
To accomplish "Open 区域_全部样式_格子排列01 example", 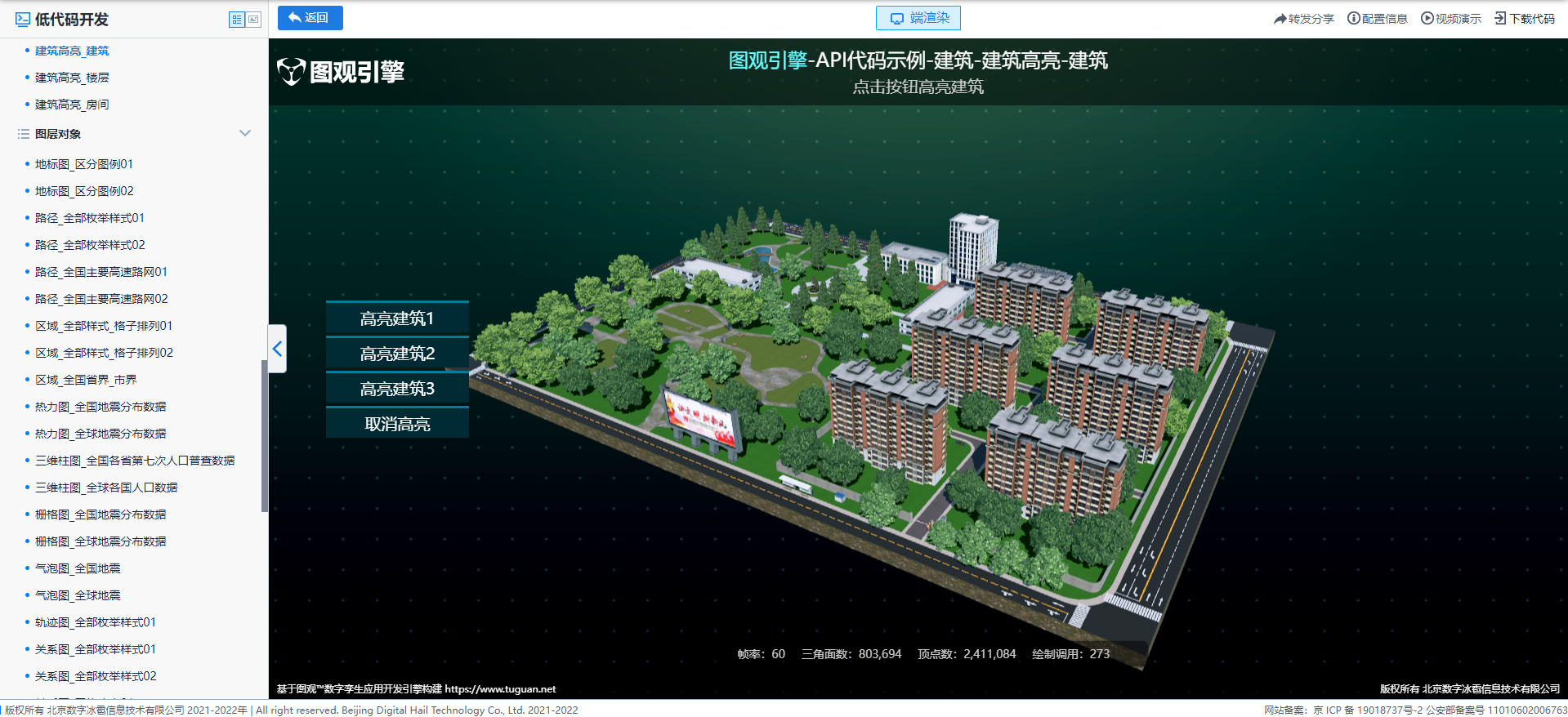I will (x=104, y=326).
